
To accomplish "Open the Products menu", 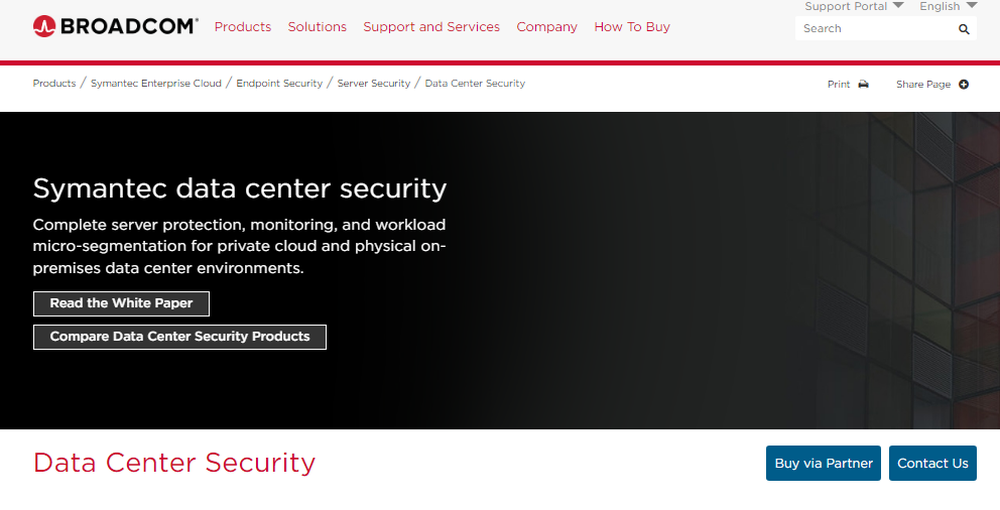I will click(x=243, y=27).
